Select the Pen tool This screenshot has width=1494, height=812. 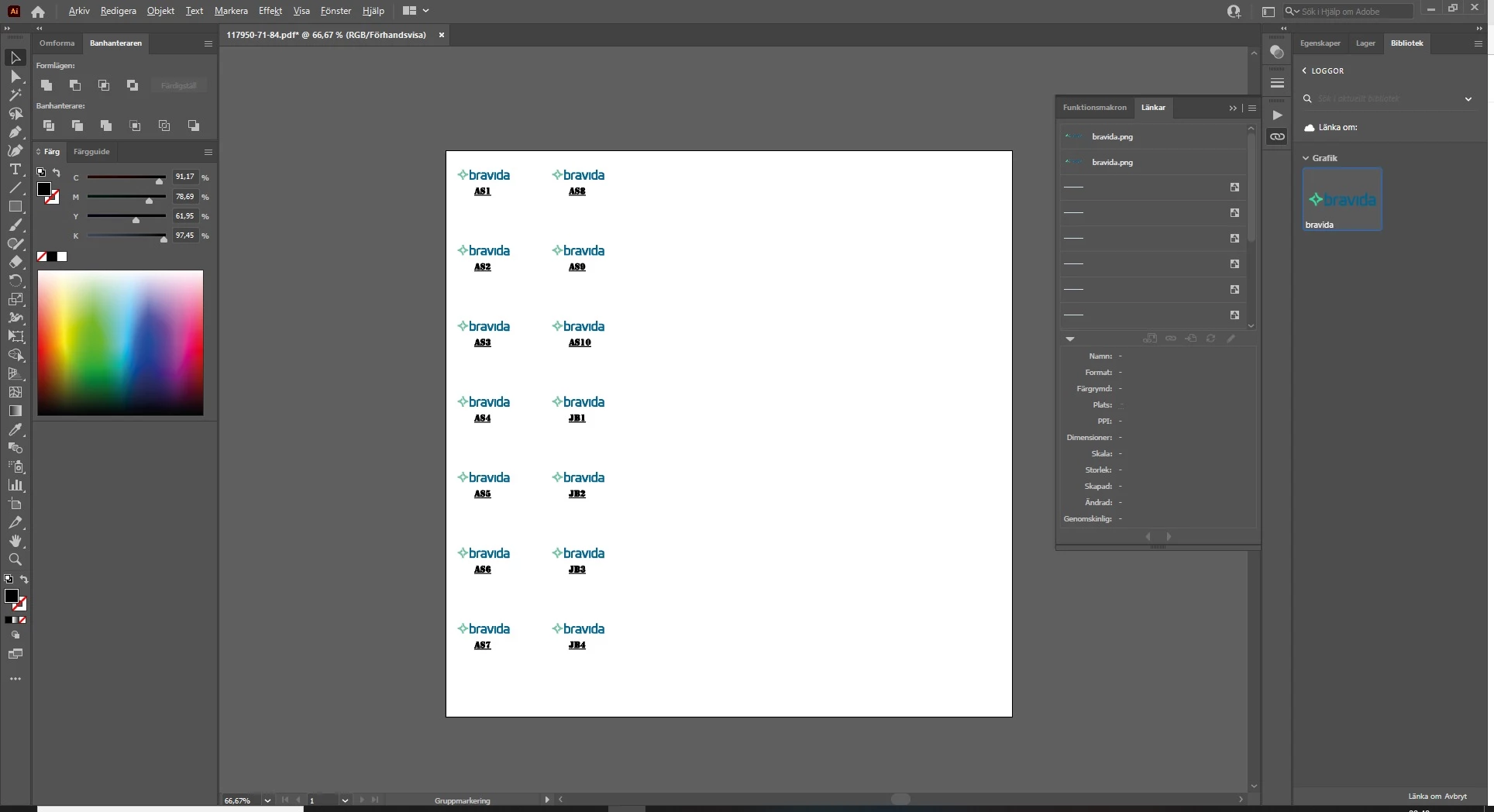[x=15, y=132]
